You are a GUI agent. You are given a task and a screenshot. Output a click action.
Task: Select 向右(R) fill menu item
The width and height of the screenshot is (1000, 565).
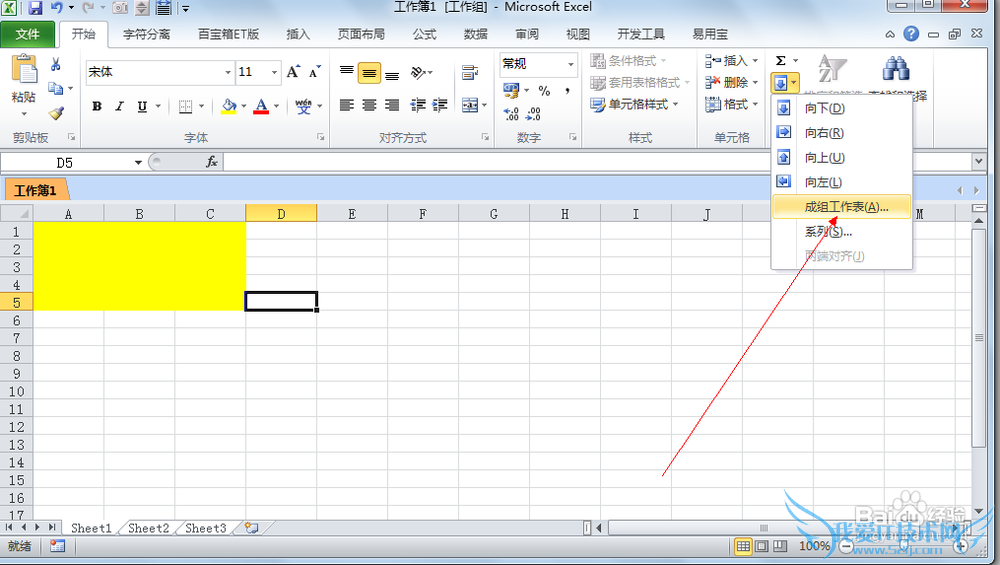tap(842, 133)
